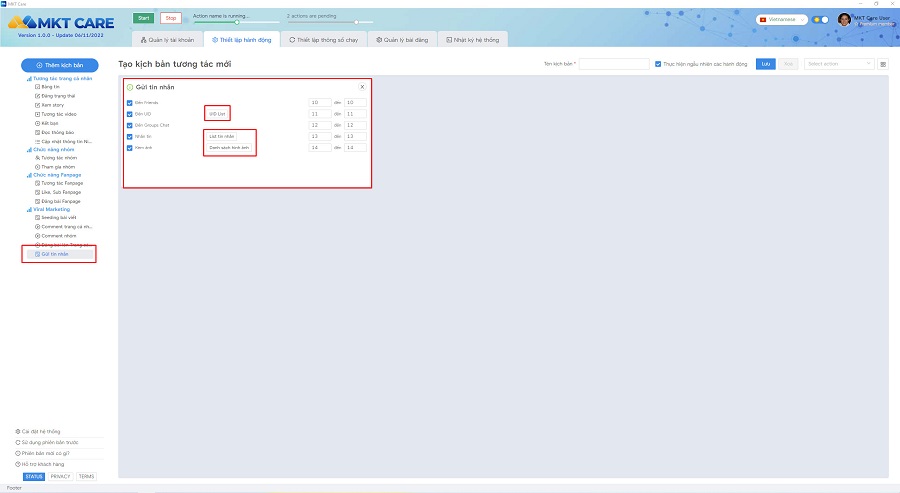Close the Gửi tin nhắn panel
Viewport: 900px width, 493px height.
tap(362, 87)
